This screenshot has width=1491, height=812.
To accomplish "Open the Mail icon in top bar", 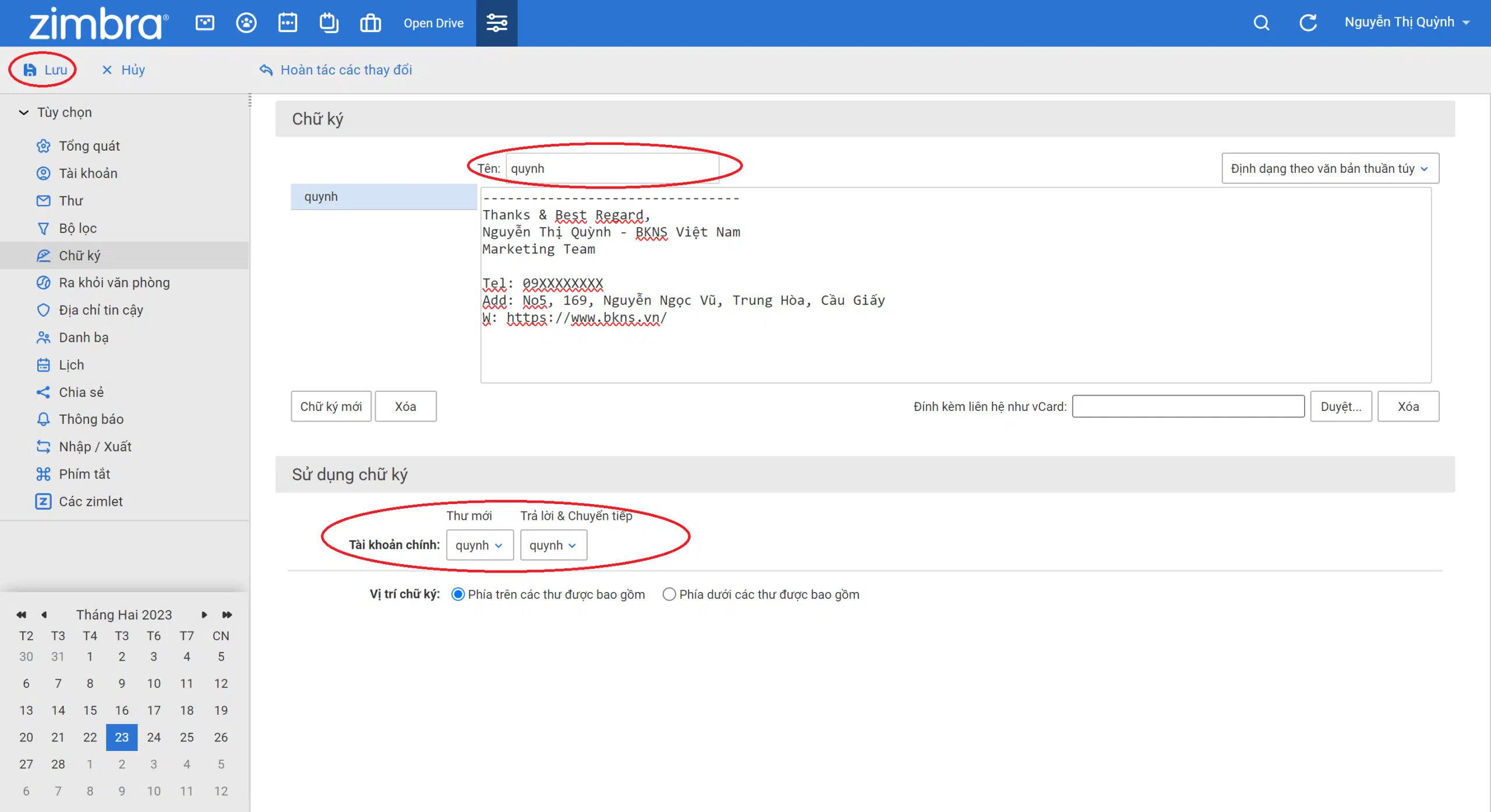I will [x=204, y=23].
